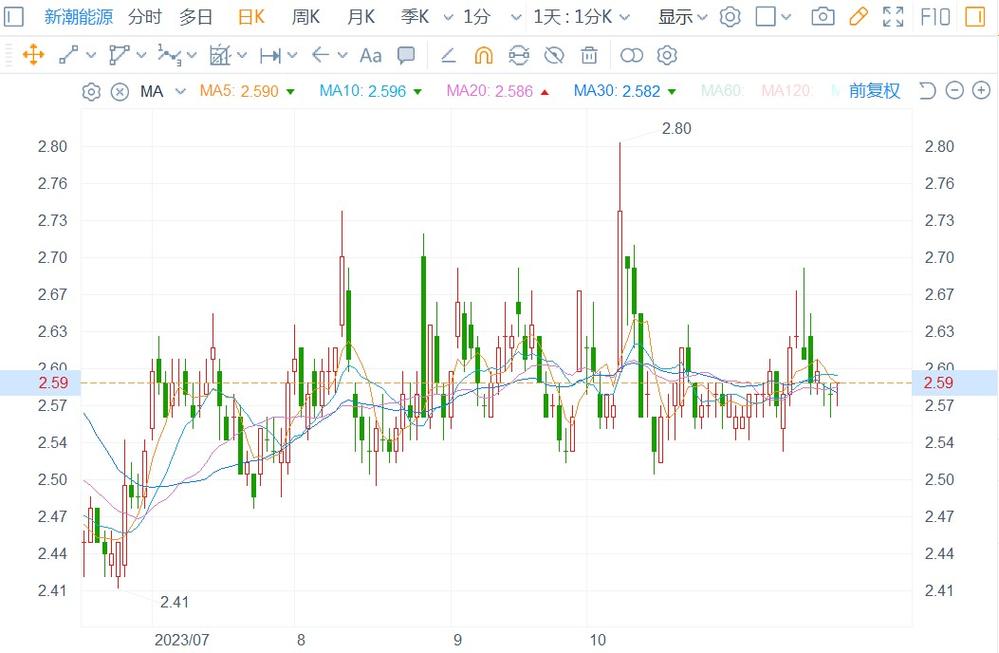
Task: Select the move/pan crosshair tool
Action: point(33,55)
